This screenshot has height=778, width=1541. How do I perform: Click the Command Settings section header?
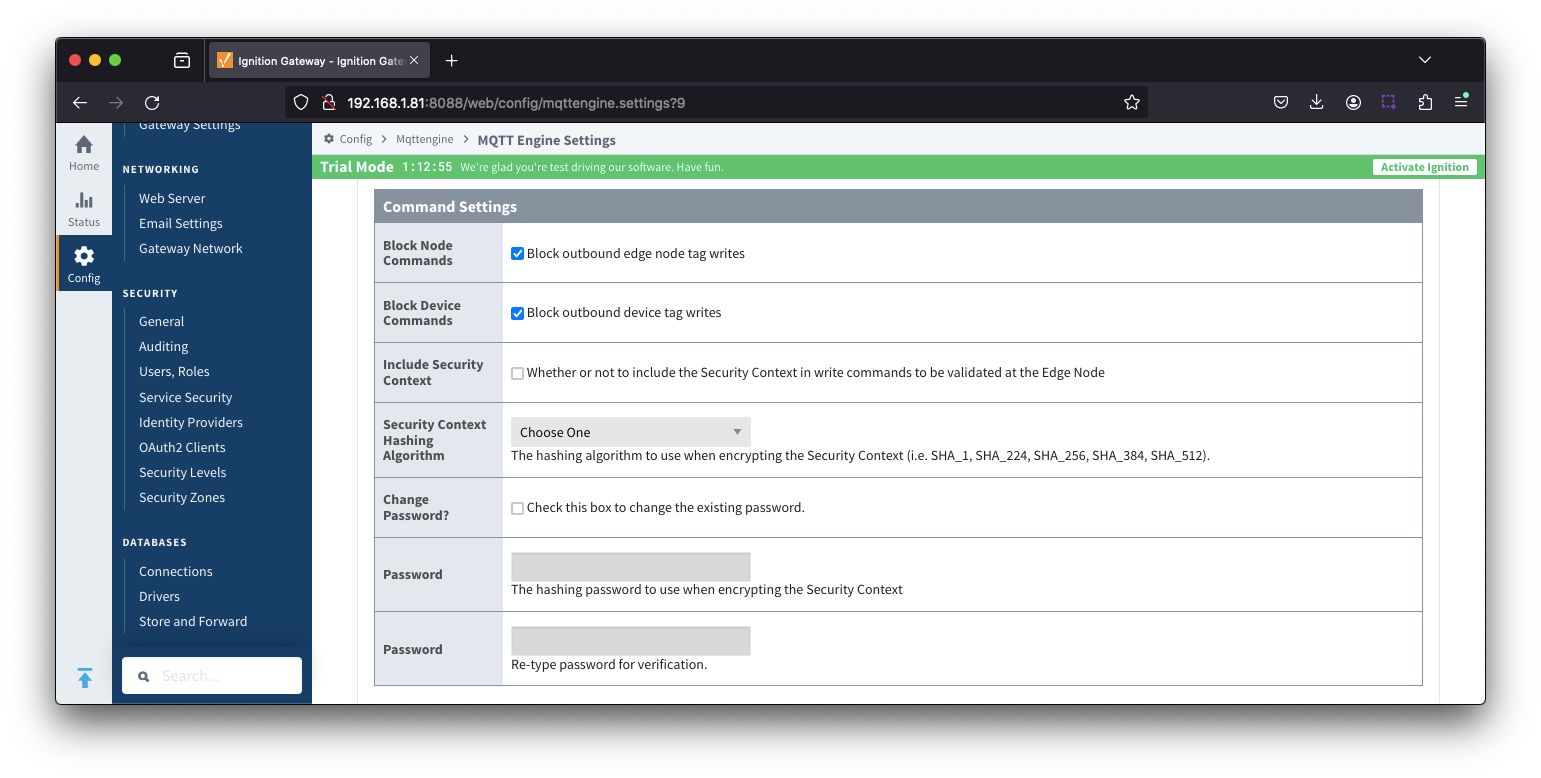[x=898, y=206]
